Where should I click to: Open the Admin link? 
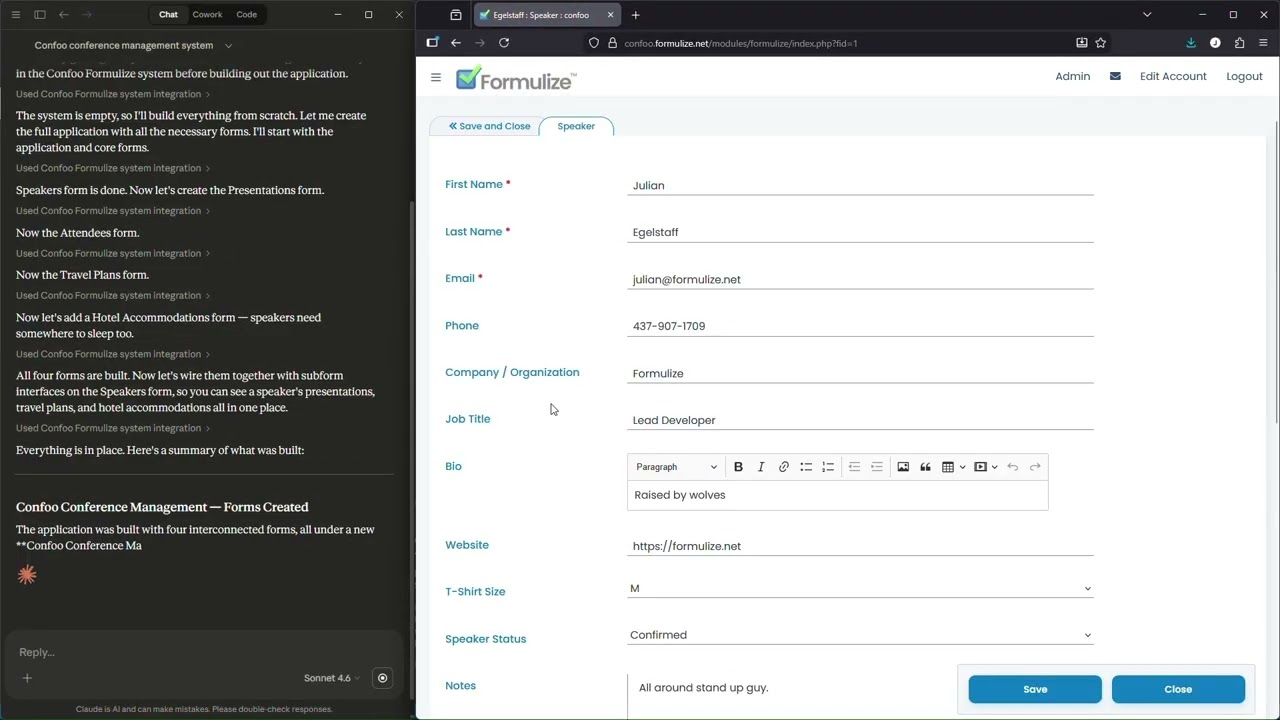[x=1072, y=76]
